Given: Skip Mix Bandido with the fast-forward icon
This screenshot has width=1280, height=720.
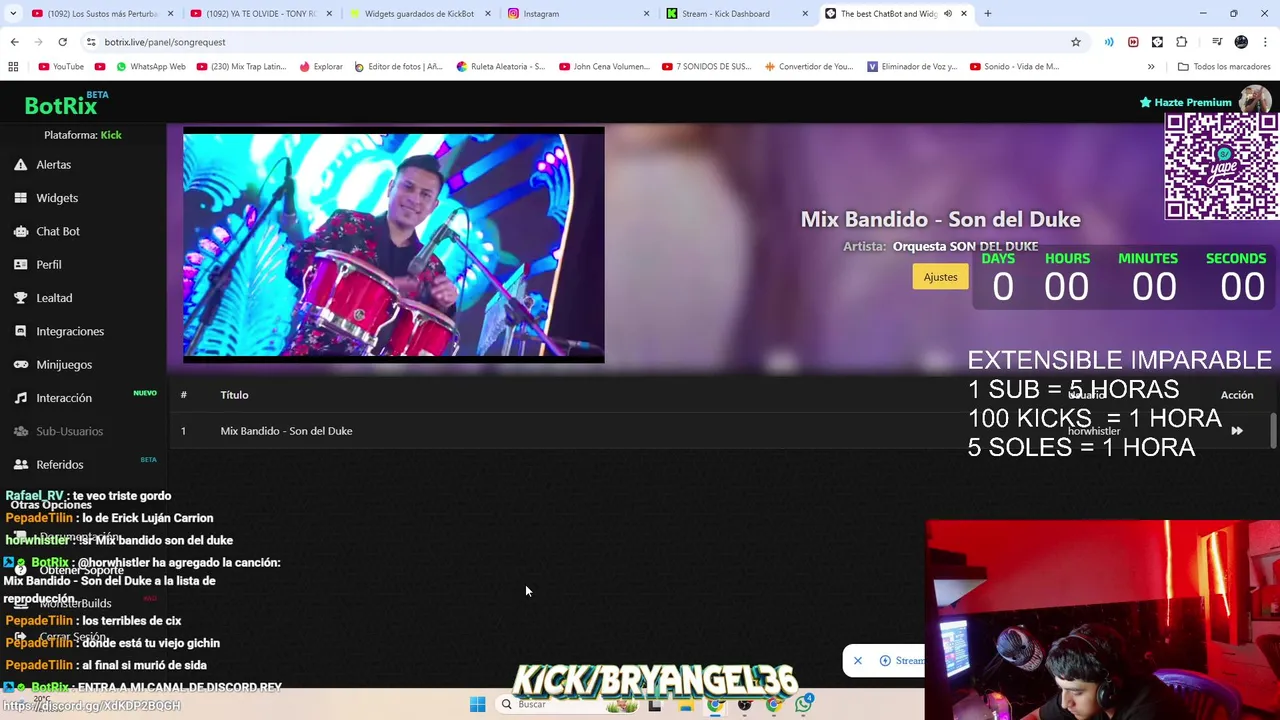Looking at the screenshot, I should (x=1237, y=431).
